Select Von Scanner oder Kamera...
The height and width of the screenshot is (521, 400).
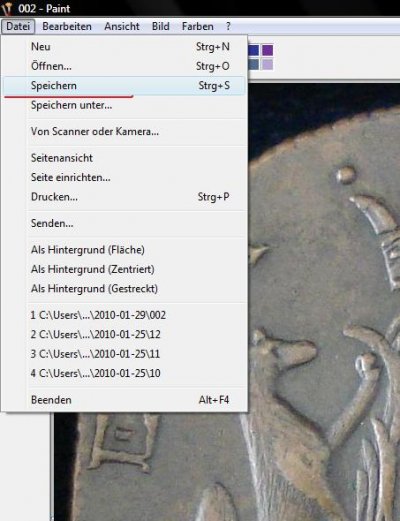coord(124,132)
